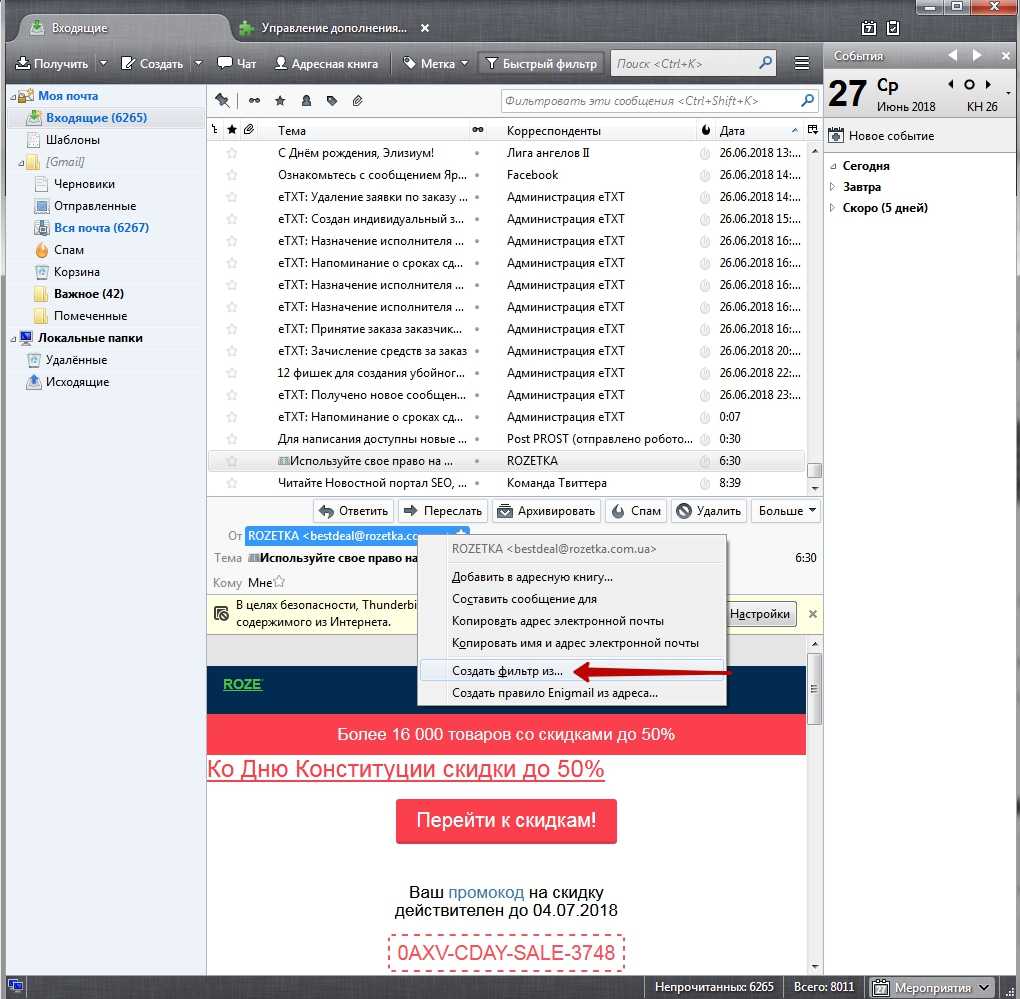Screen dimensions: 1020x999
Task: Choose 'Создать фильтр из...' in context menu
Action: 507,671
